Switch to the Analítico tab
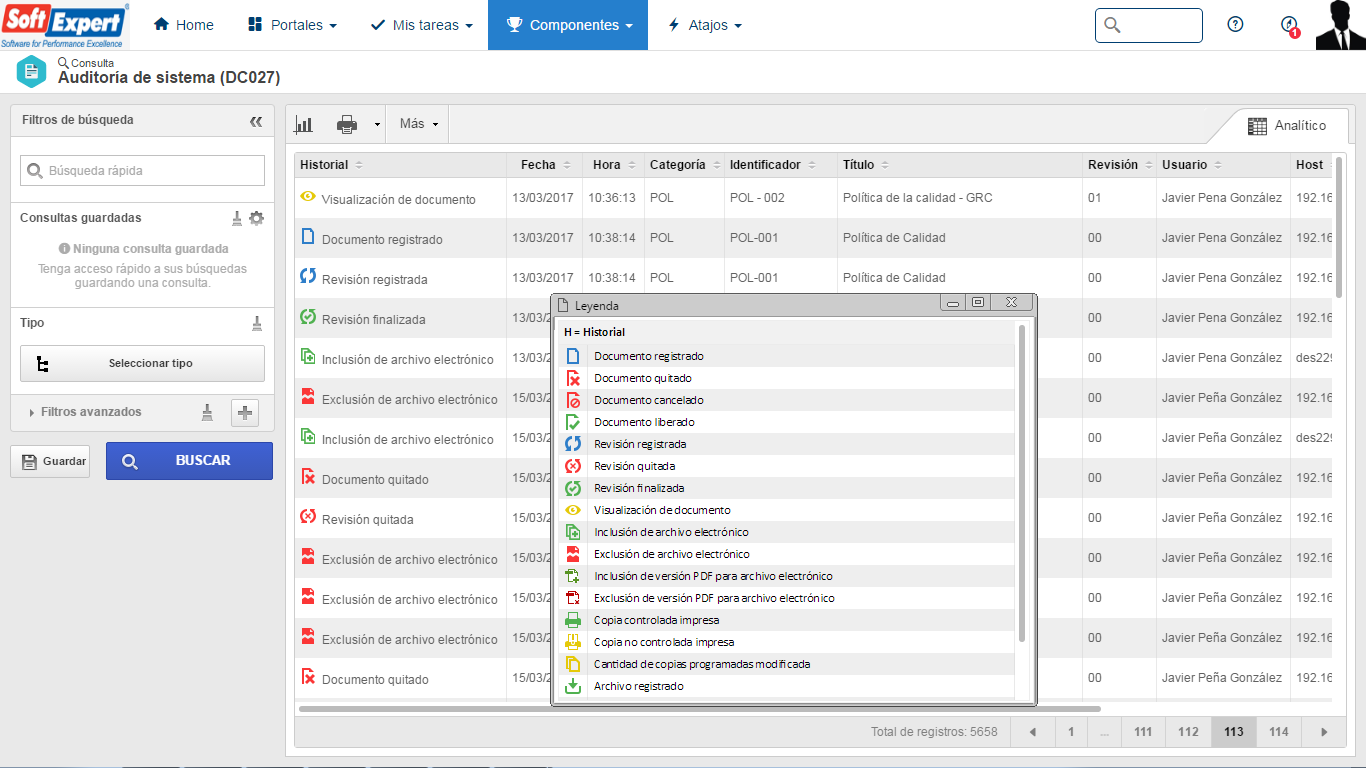 [x=1287, y=126]
